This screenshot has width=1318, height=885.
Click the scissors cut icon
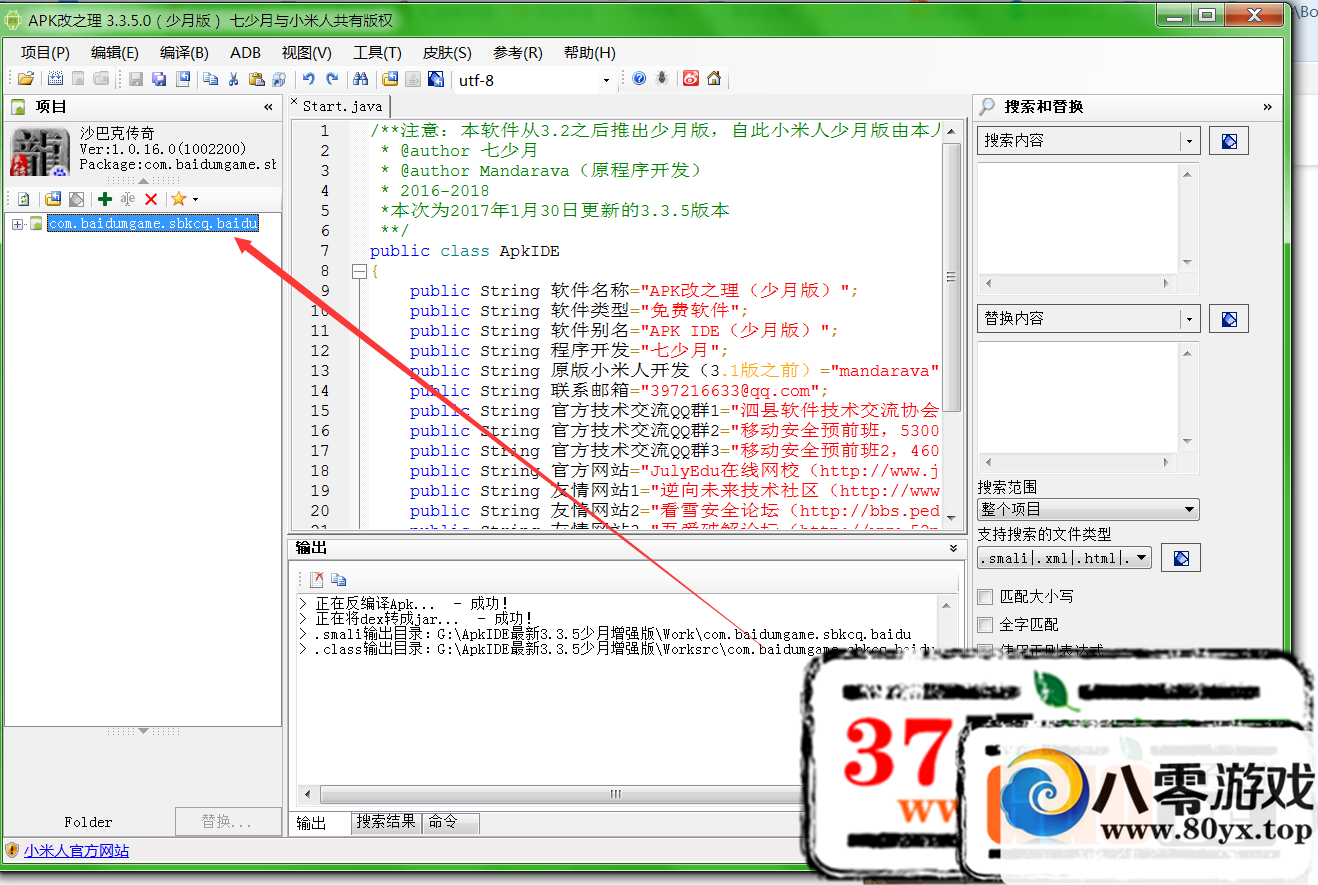(233, 79)
